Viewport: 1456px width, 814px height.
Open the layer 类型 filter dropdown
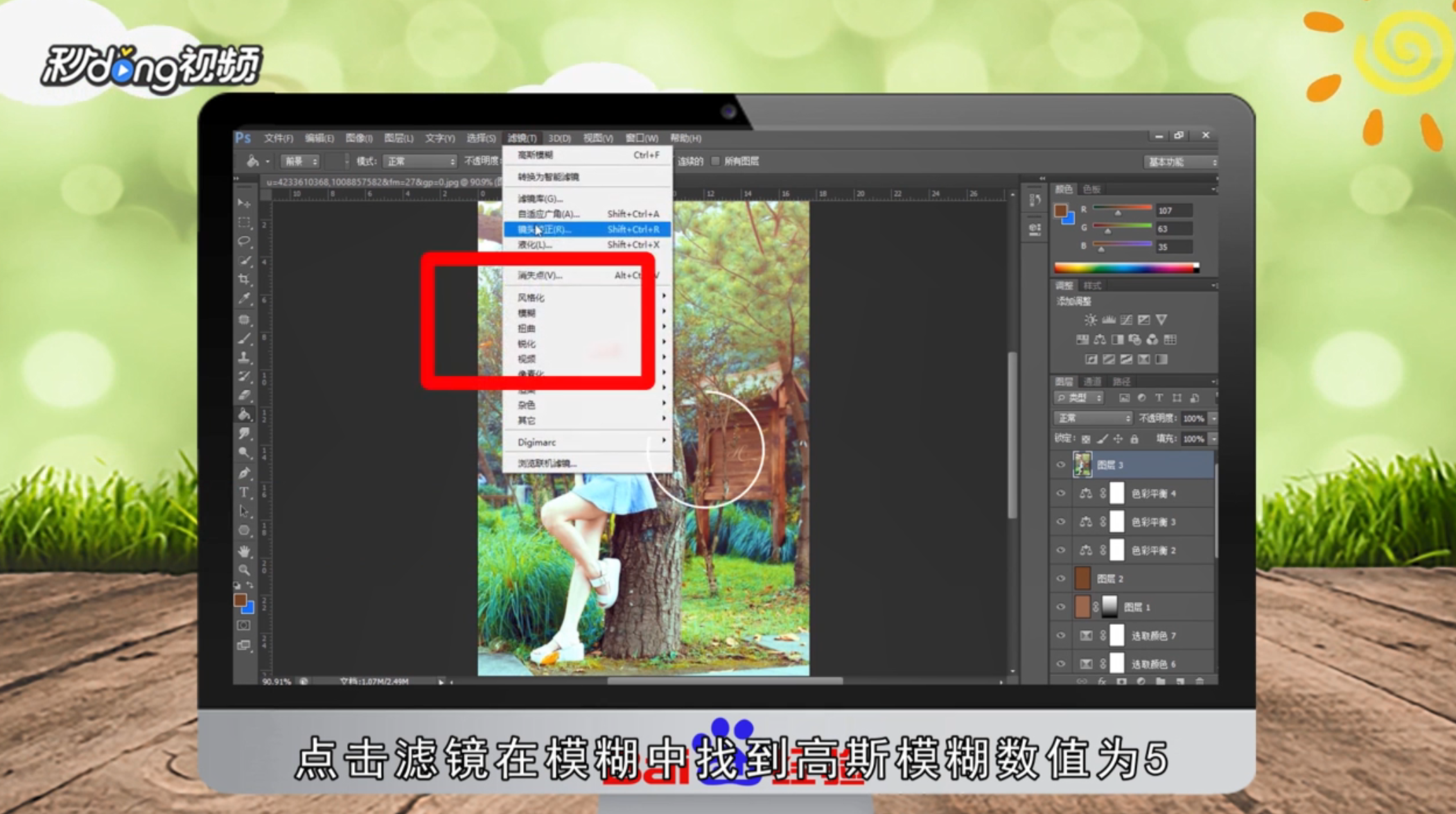1079,398
